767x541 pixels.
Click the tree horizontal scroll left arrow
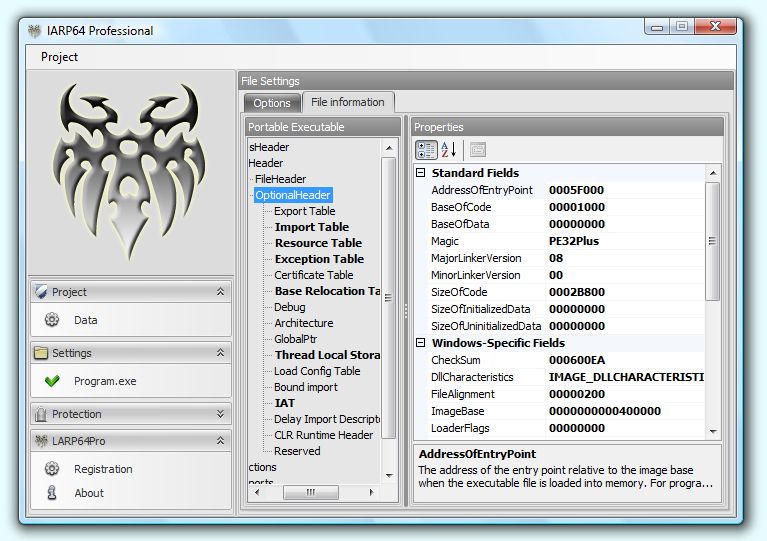pyautogui.click(x=257, y=492)
